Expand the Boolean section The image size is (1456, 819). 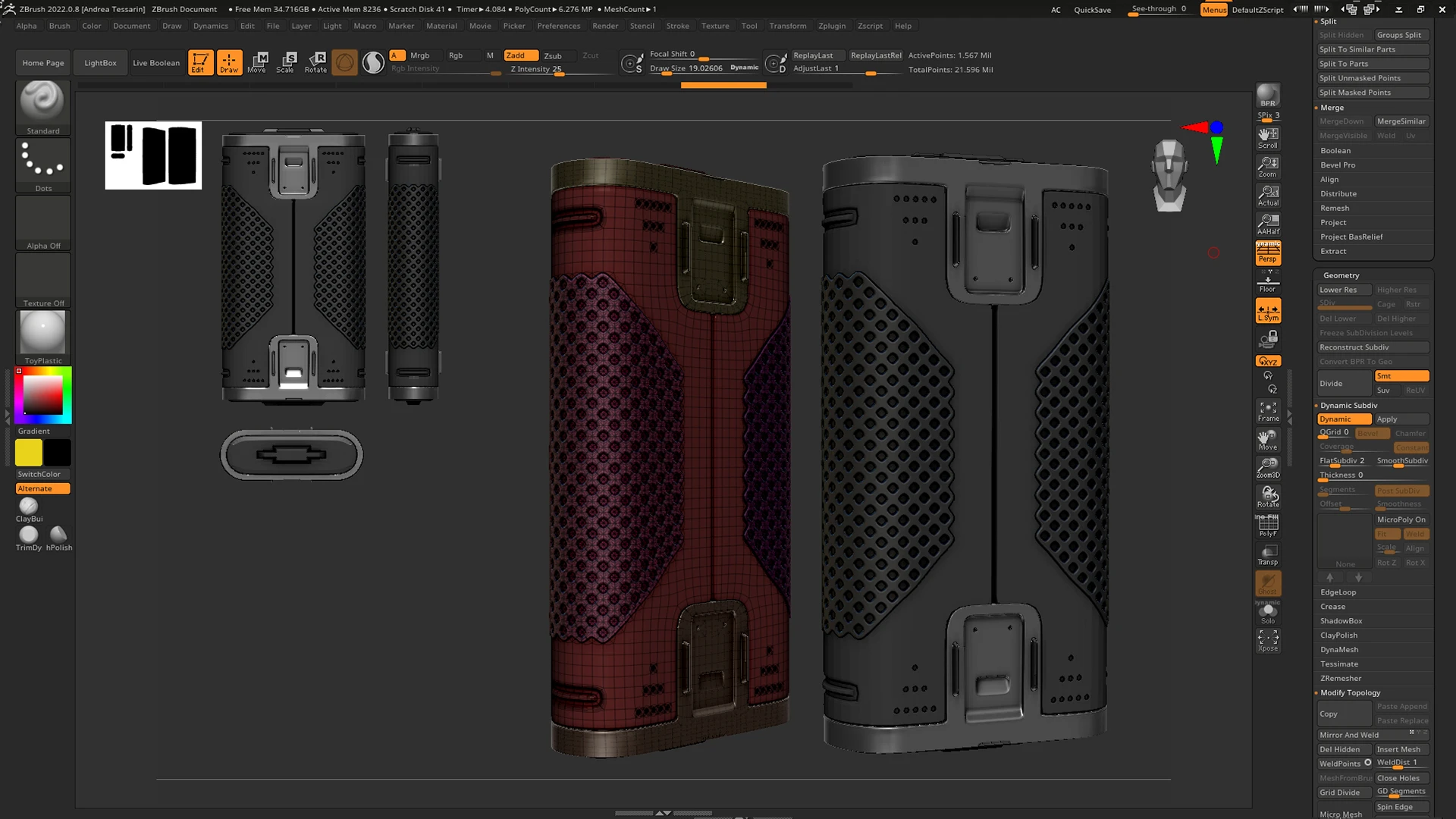tap(1335, 151)
